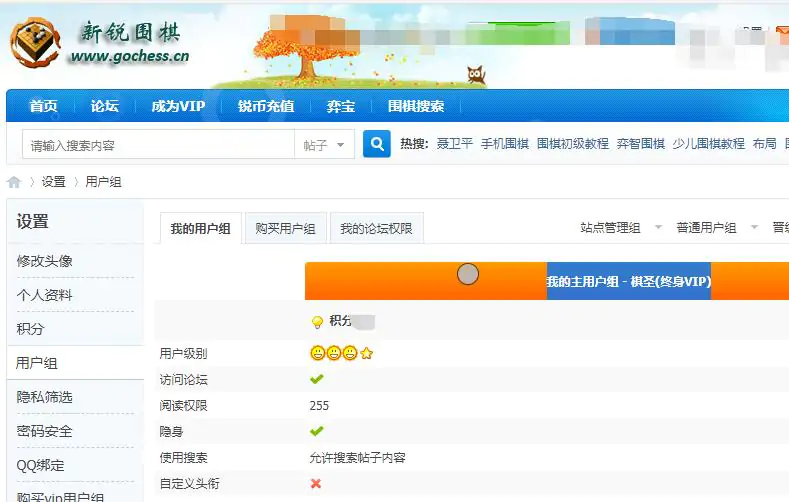Click the red cross in 自定义头衔 row
Viewport: 789px width, 502px height.
(x=316, y=483)
